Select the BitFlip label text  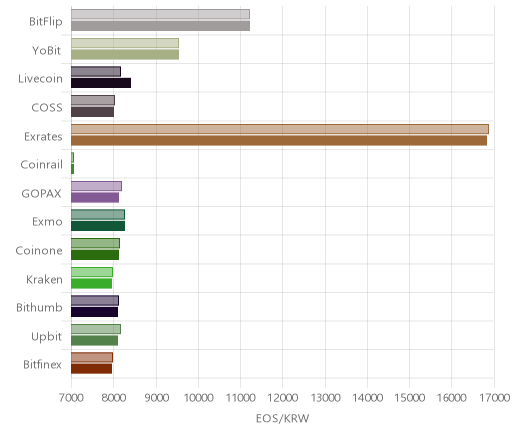pyautogui.click(x=46, y=22)
